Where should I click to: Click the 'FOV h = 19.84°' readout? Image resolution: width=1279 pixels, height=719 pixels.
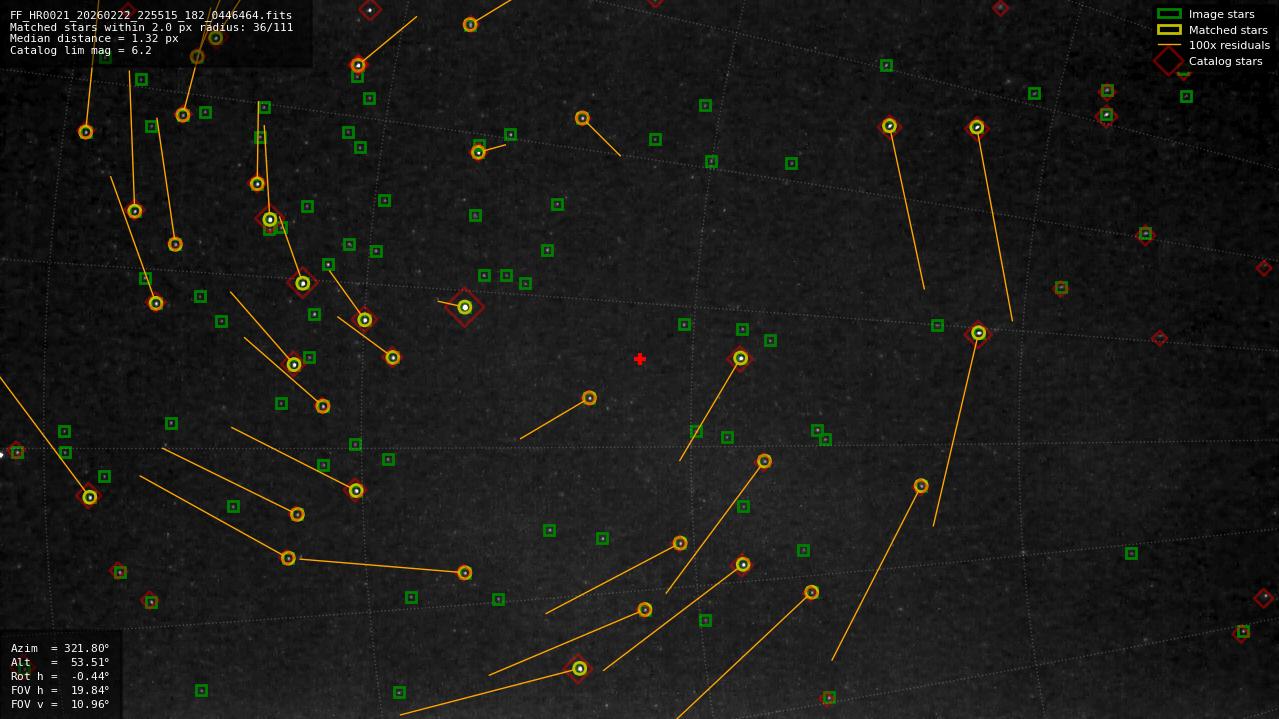[60, 691]
